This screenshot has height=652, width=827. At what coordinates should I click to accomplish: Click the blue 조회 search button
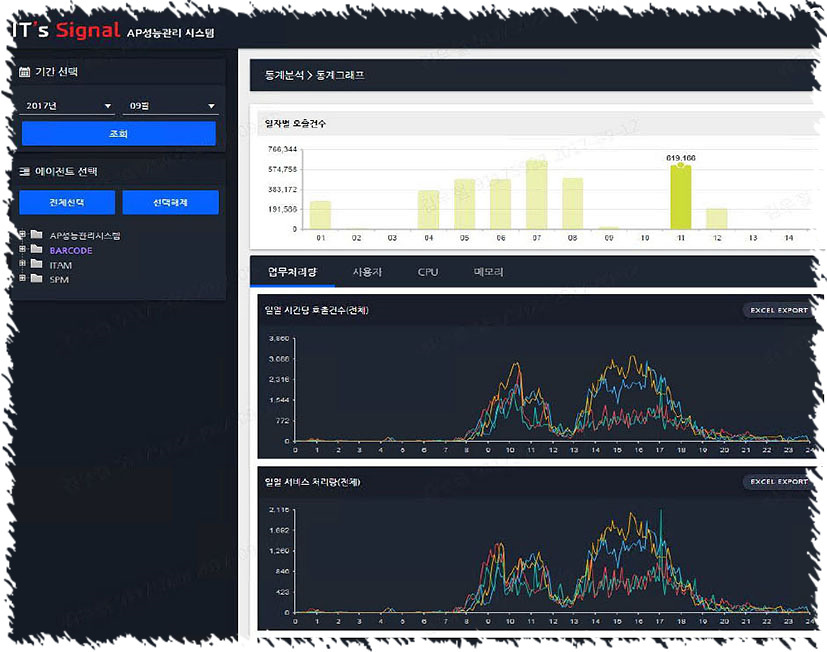(x=119, y=133)
